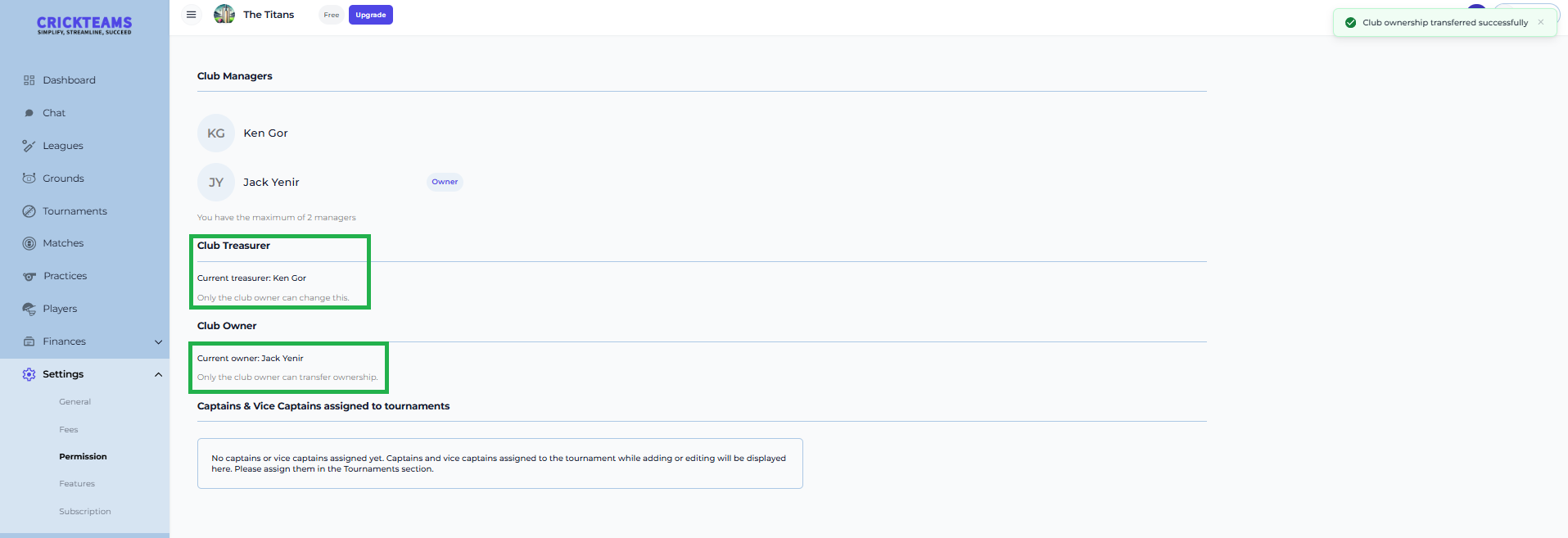Viewport: 1568px width, 538px height.
Task: Click the Jack Yenir manager name
Action: [x=271, y=183]
